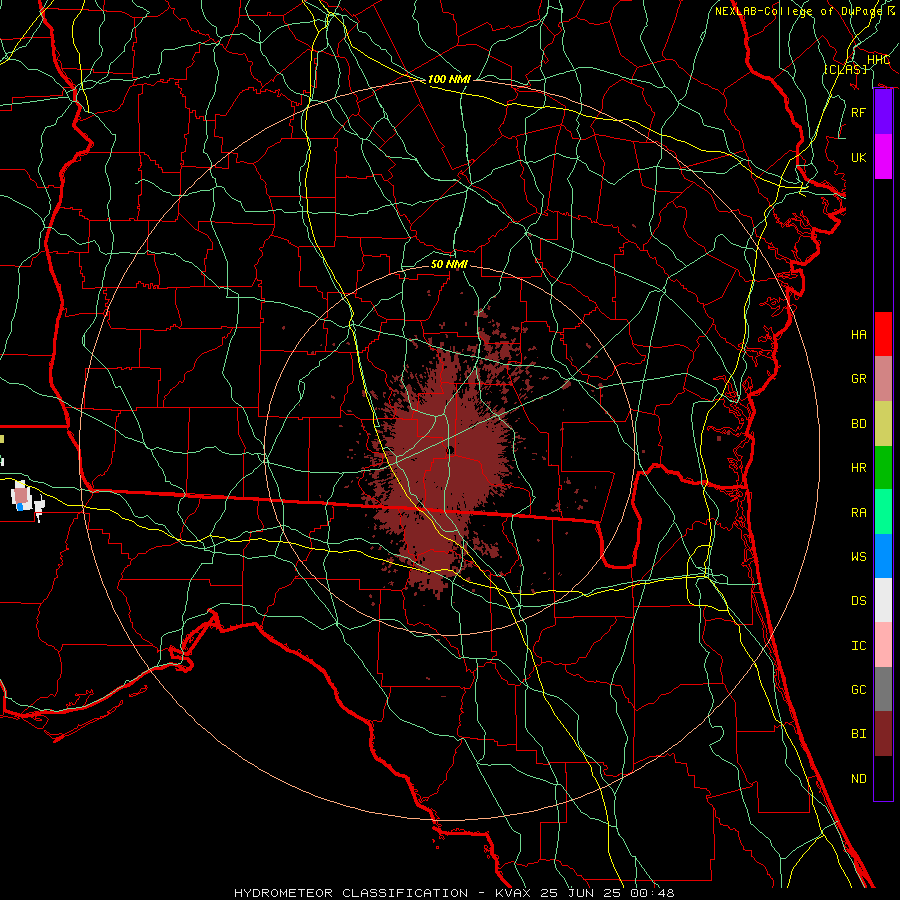Click the 'RF' legend label text

coord(859,112)
